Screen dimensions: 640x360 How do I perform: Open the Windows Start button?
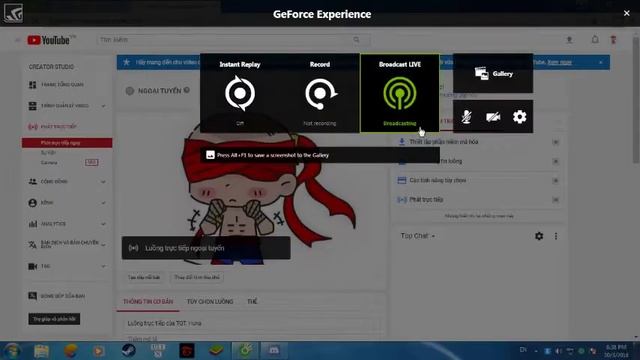[12, 351]
